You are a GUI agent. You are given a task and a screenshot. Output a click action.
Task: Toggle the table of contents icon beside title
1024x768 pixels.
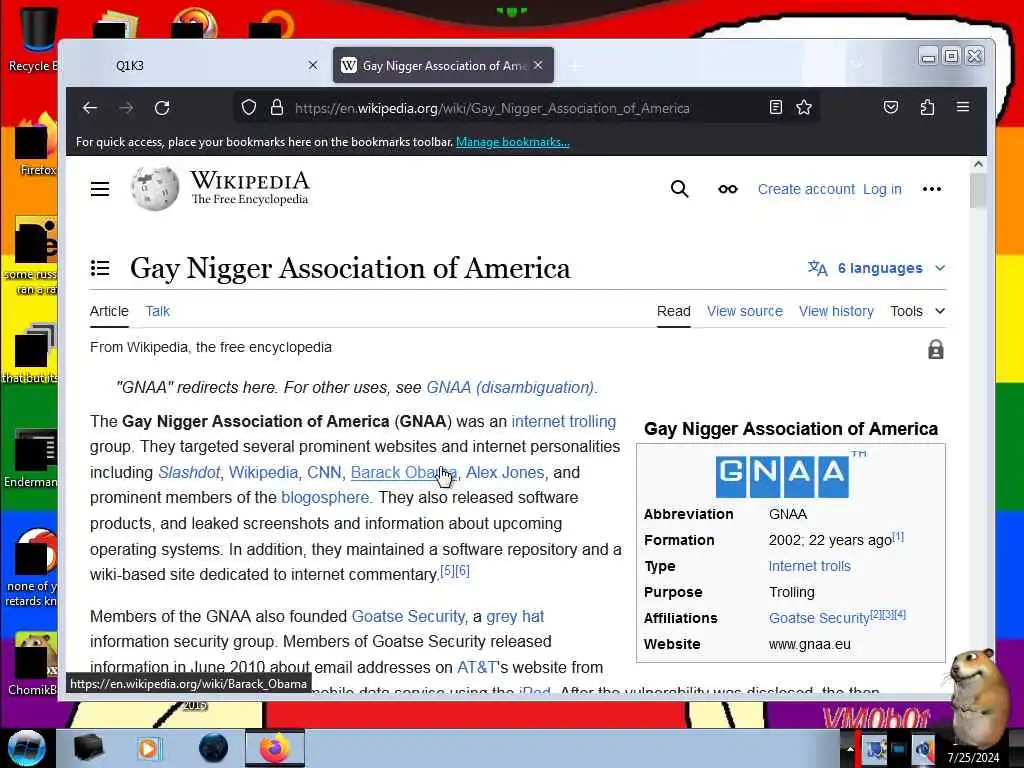tap(100, 268)
